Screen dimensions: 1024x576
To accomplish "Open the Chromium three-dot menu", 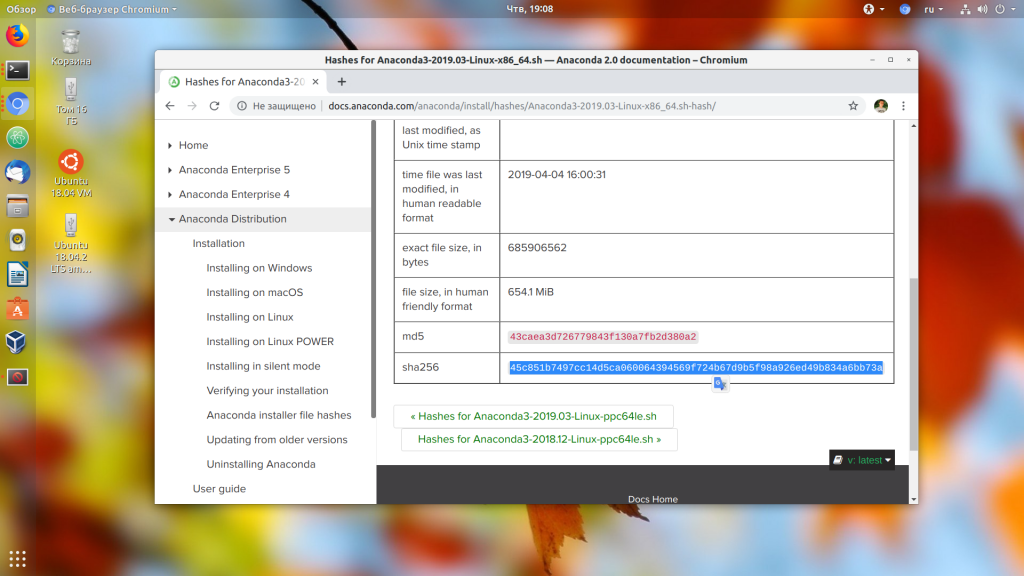I will point(903,106).
